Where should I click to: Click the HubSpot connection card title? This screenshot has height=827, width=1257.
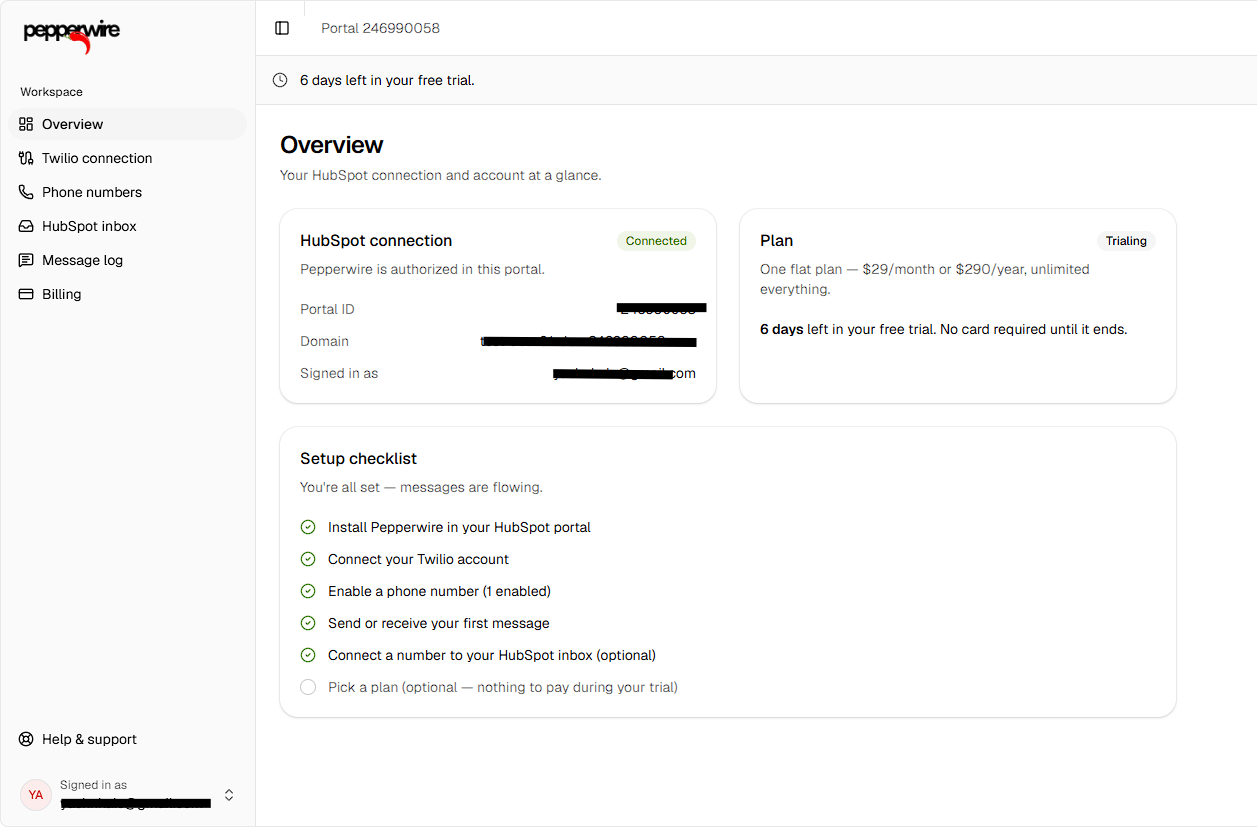pos(376,241)
